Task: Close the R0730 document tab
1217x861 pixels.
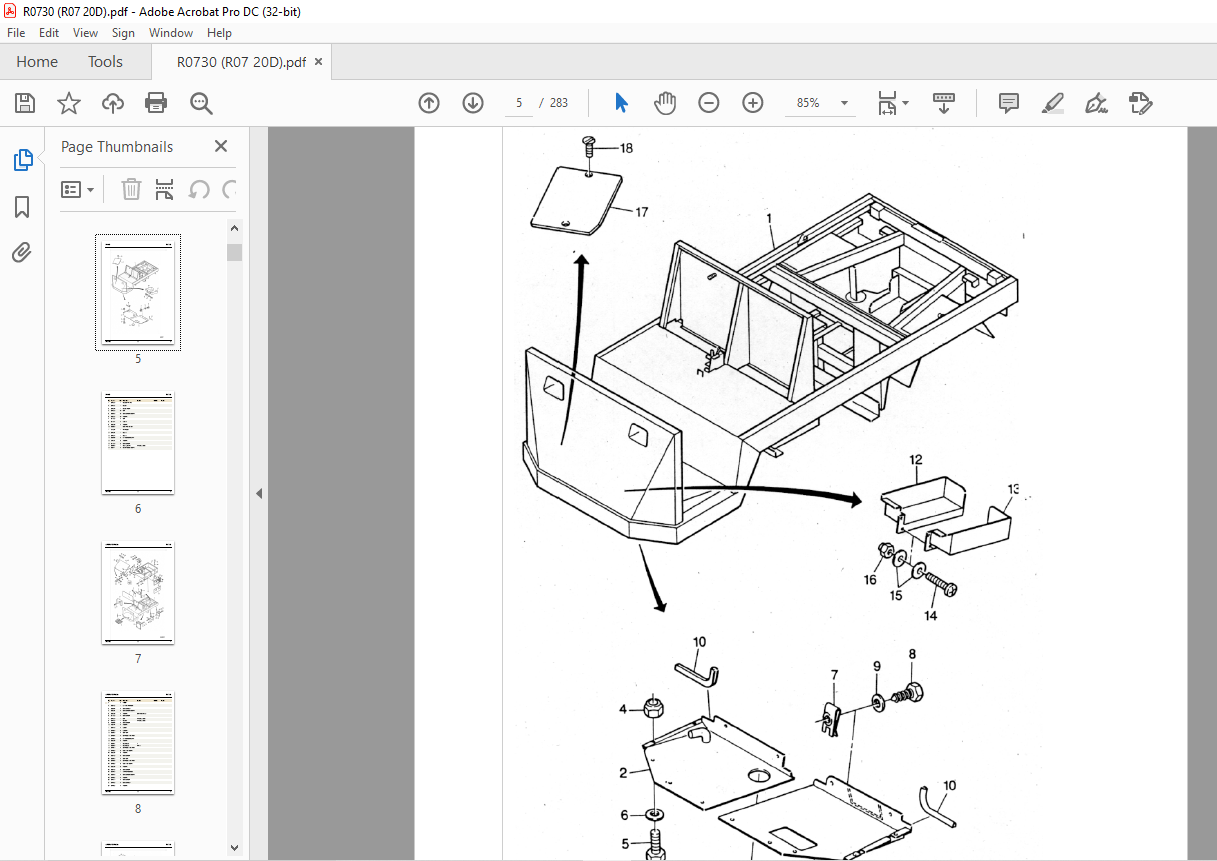Action: [319, 62]
